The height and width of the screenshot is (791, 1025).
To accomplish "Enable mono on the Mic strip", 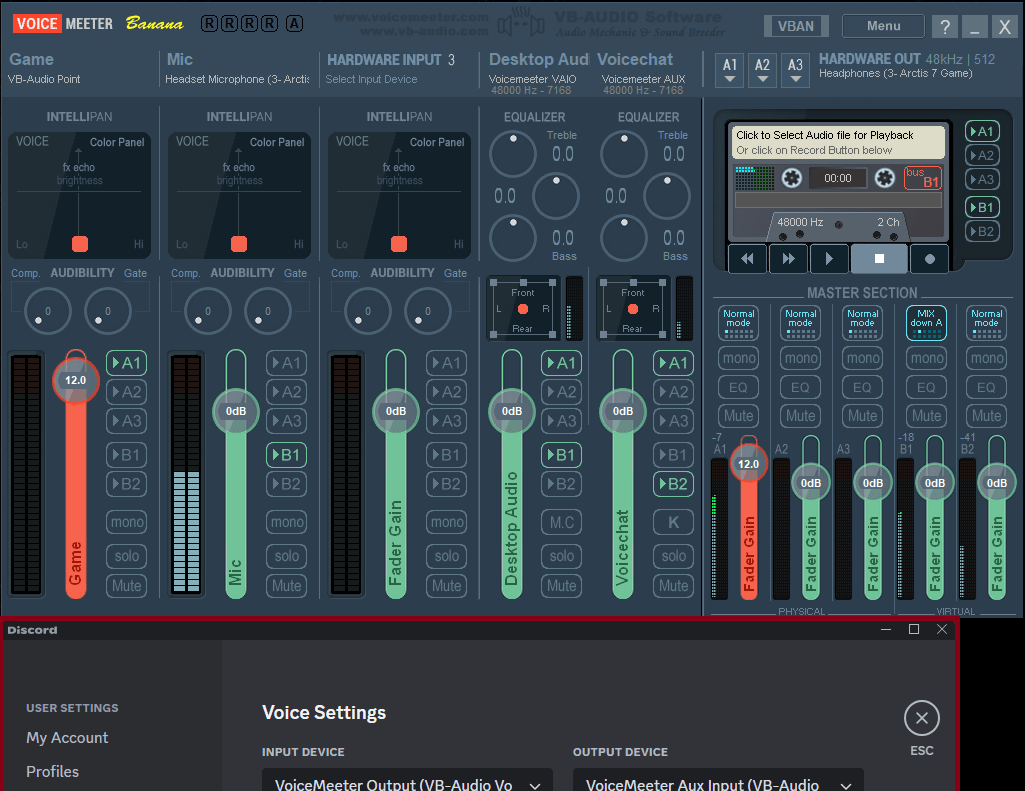I will pyautogui.click(x=286, y=521).
